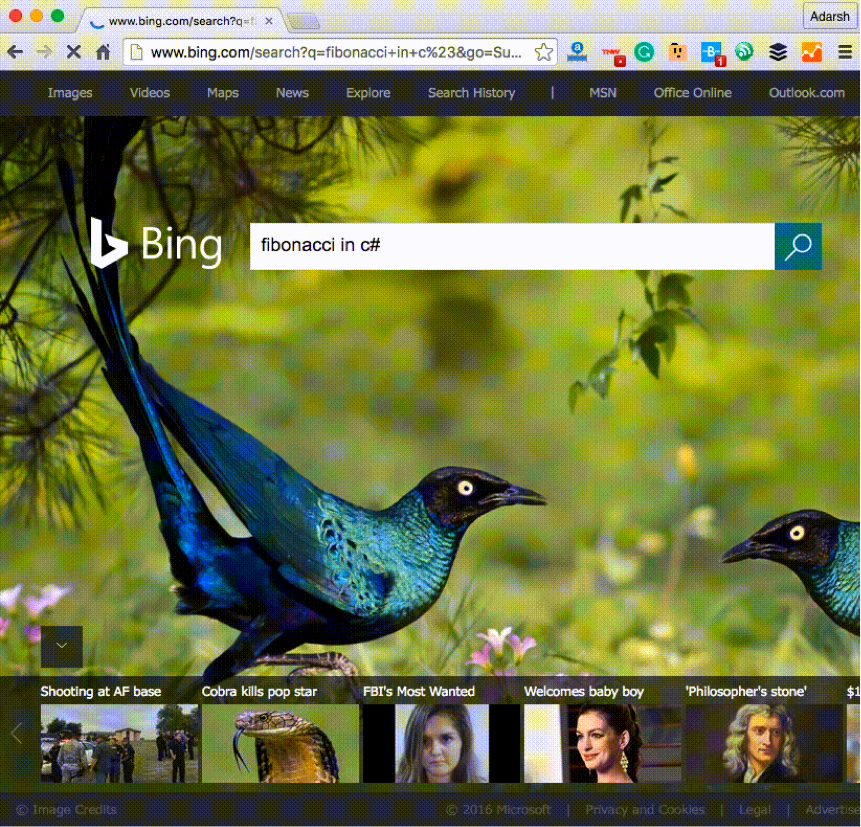Open Chrome's hamburger menu
861x827 pixels.
(x=845, y=52)
